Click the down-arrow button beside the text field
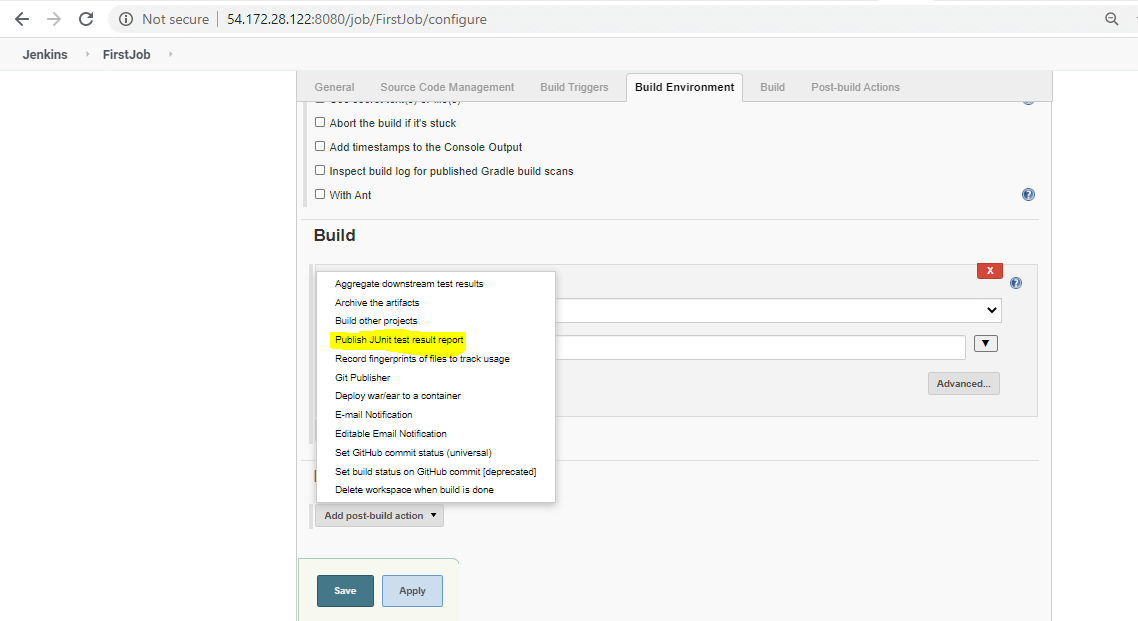Viewport: 1138px width, 621px height. 985,343
